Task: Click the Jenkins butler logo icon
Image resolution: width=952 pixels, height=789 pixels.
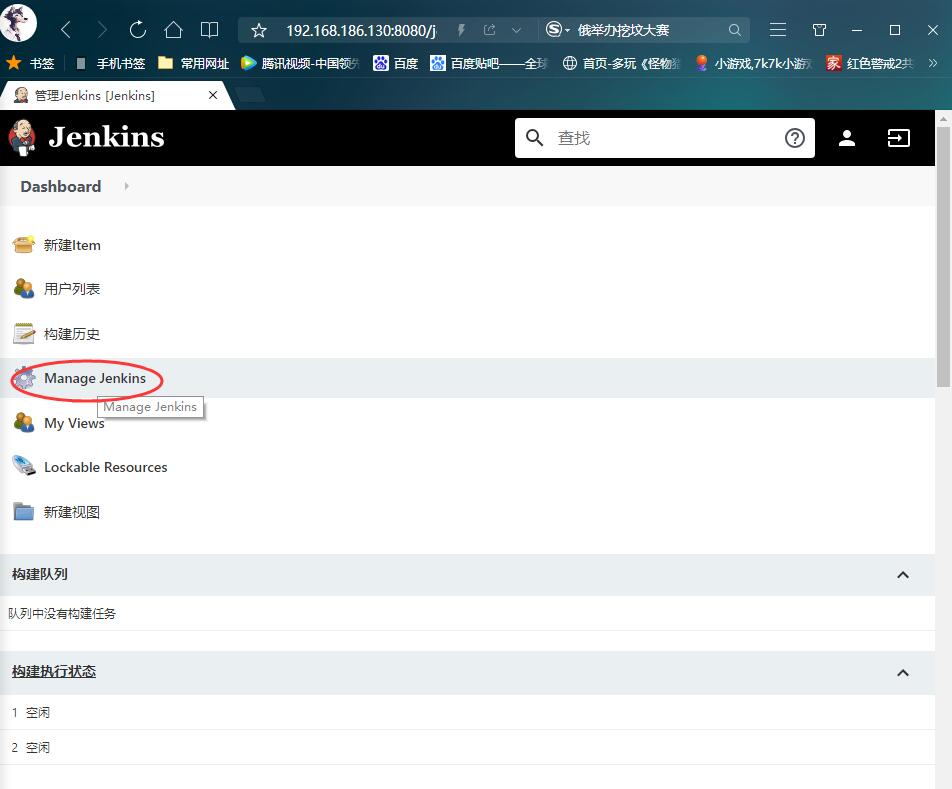Action: coord(22,137)
